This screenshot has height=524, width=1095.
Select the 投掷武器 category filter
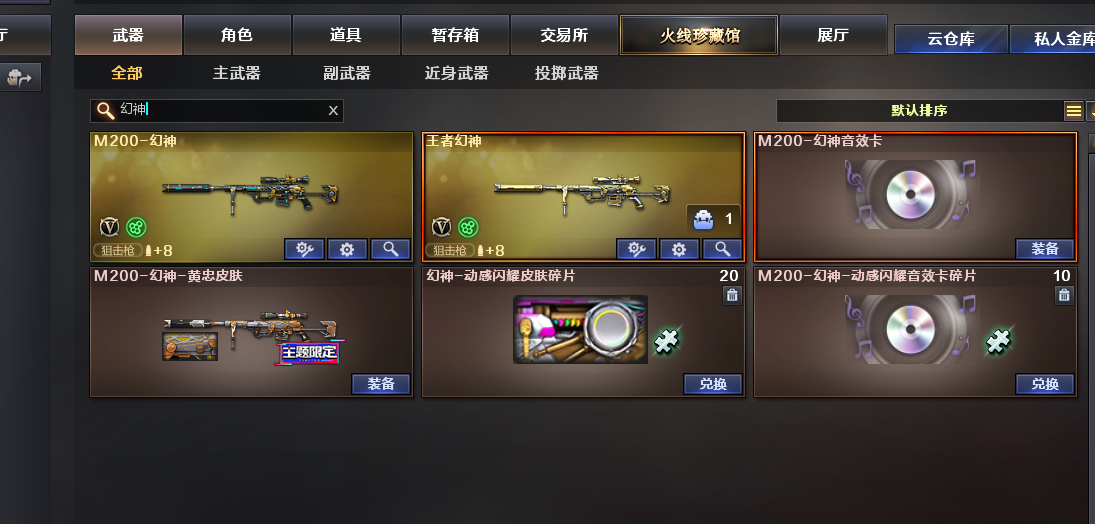pyautogui.click(x=566, y=73)
